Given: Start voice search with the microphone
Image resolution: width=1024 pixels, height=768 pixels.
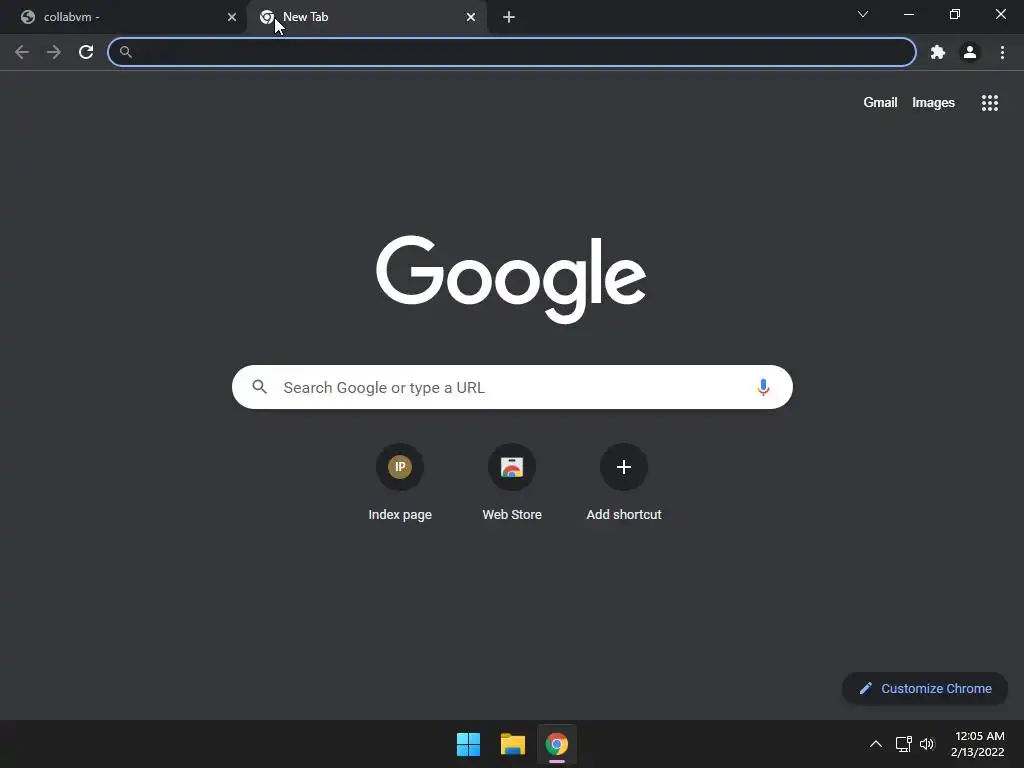Looking at the screenshot, I should click(763, 387).
